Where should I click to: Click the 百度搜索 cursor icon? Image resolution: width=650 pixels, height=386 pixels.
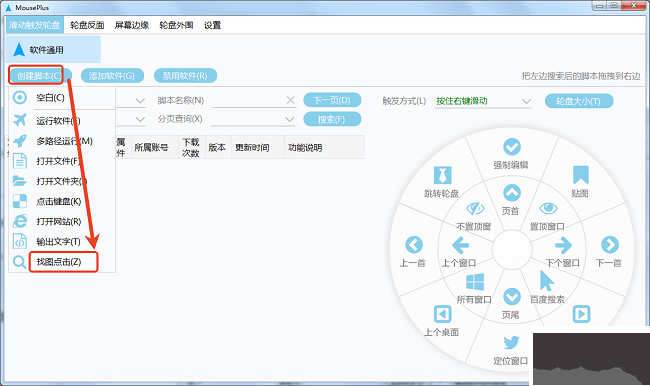[x=547, y=281]
